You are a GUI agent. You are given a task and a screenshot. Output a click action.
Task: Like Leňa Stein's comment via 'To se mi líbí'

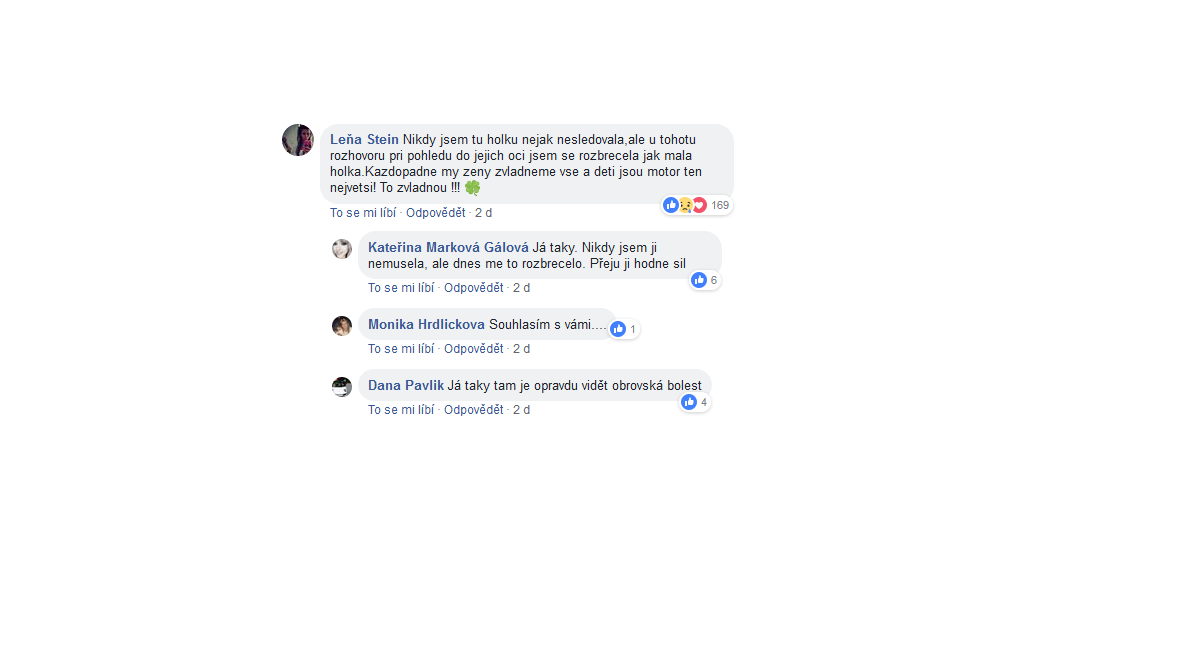(363, 213)
